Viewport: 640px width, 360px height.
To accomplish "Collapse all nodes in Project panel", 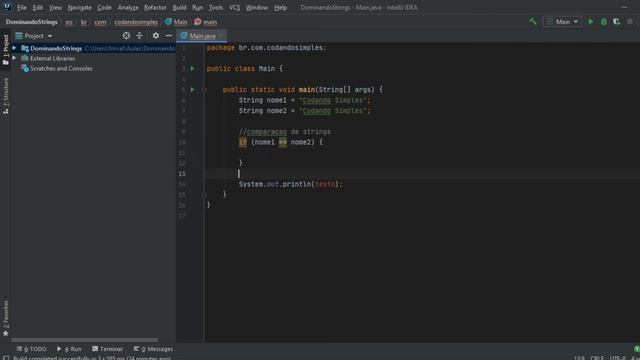I will point(139,36).
